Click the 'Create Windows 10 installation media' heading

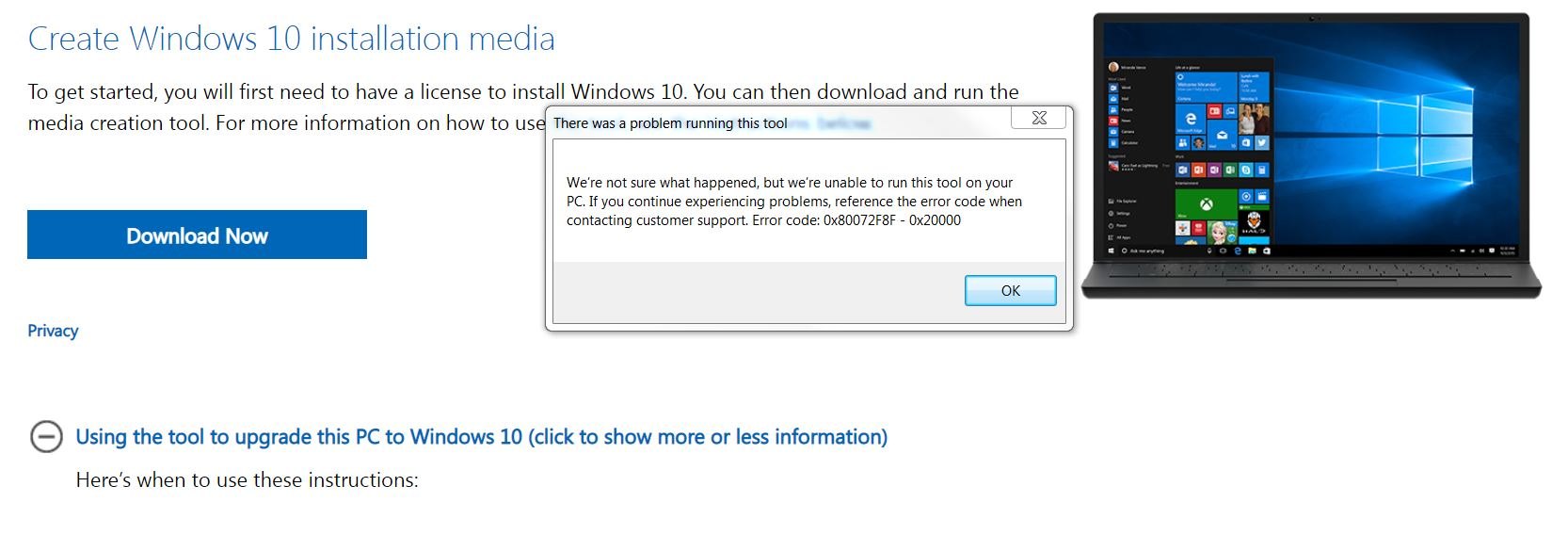[x=291, y=39]
